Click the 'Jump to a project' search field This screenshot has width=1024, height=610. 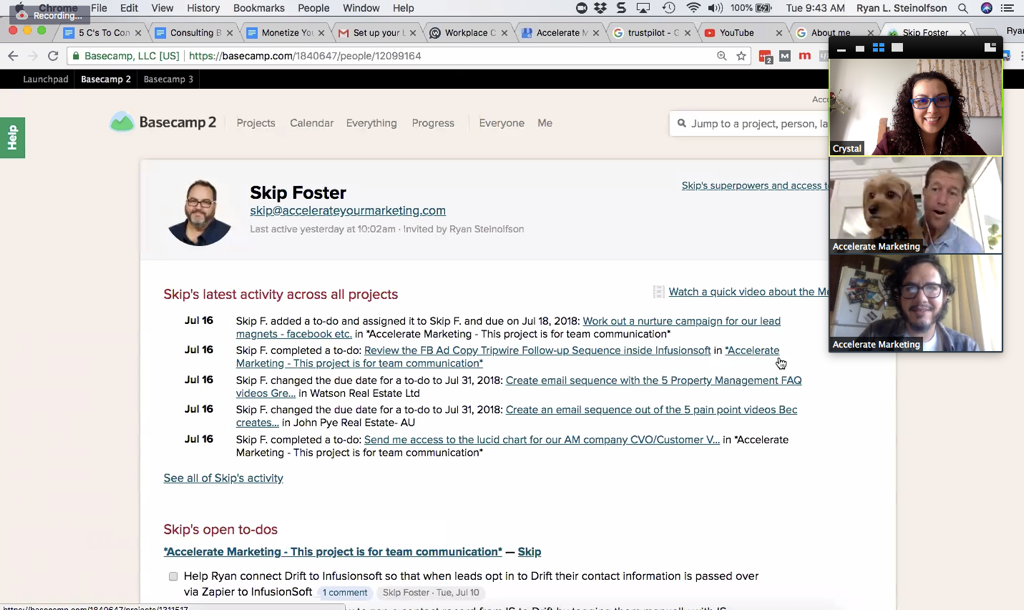coord(755,124)
